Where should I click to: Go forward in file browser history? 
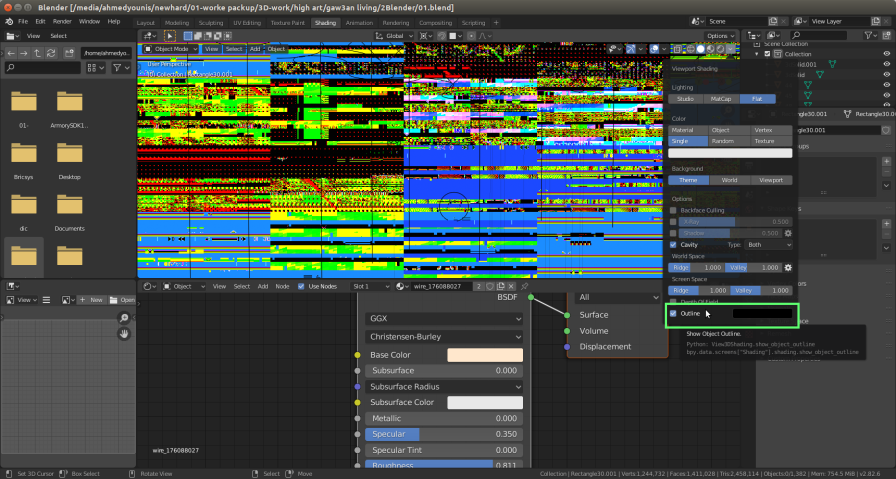click(24, 53)
